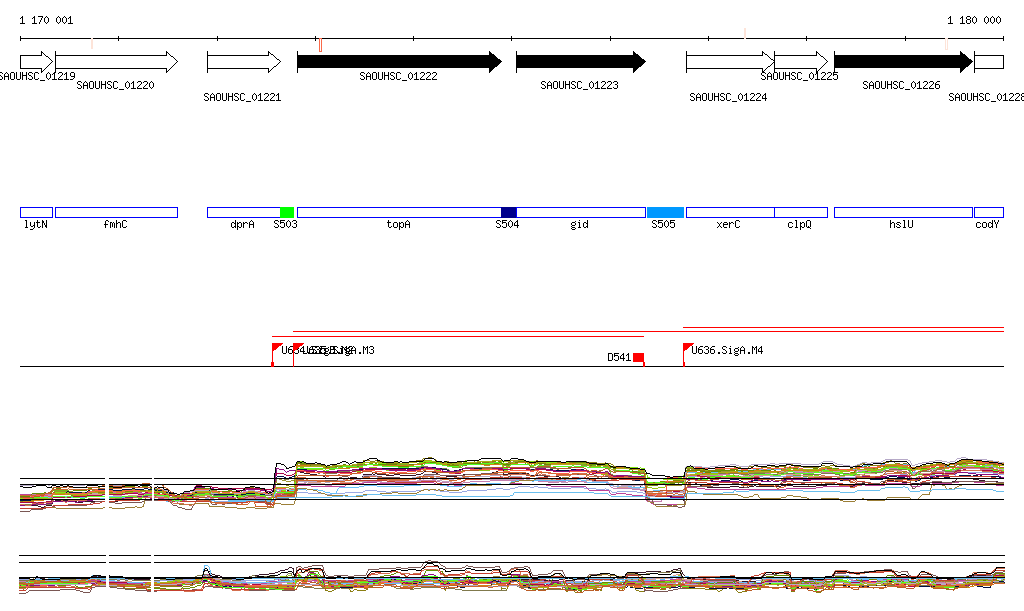Click the black SAOUHSC_01226 gene arrow
Viewport: 1024px width, 611px height.
pyautogui.click(x=902, y=62)
